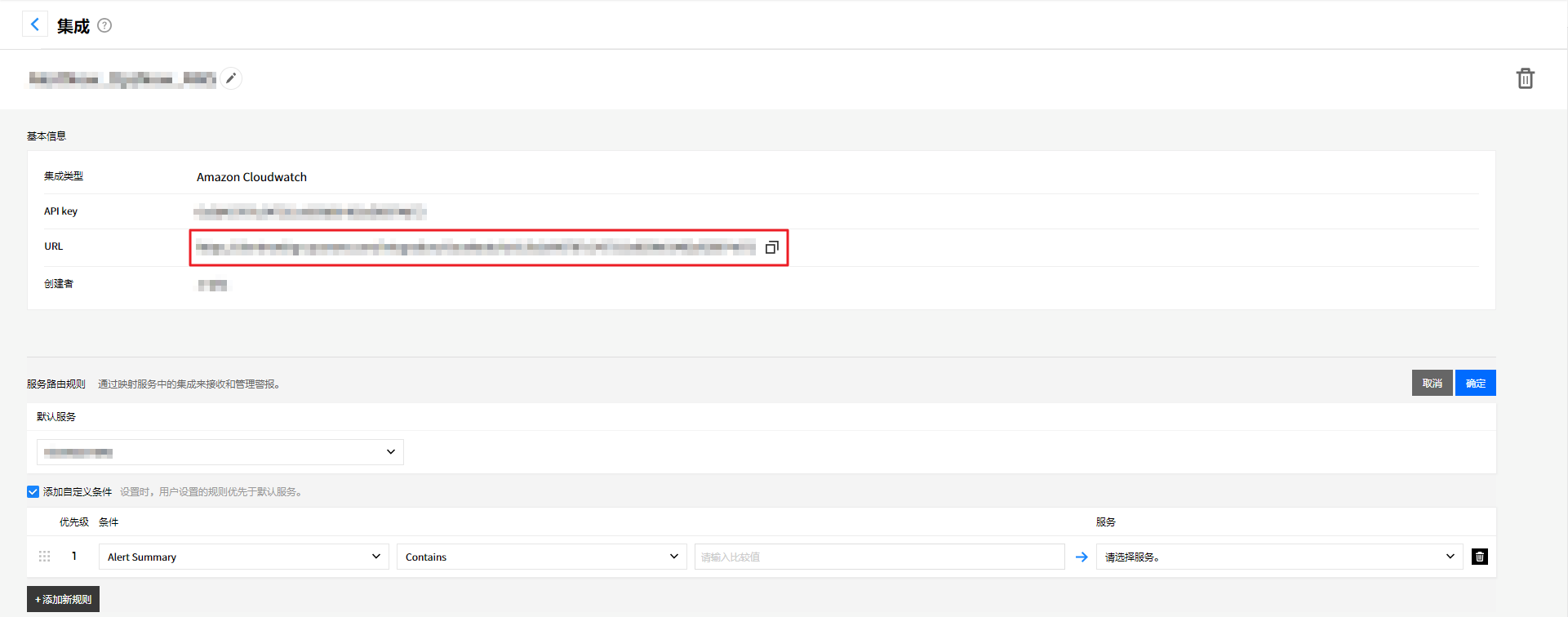Click the pencil icon to edit integration name
The image size is (1568, 617).
point(231,78)
